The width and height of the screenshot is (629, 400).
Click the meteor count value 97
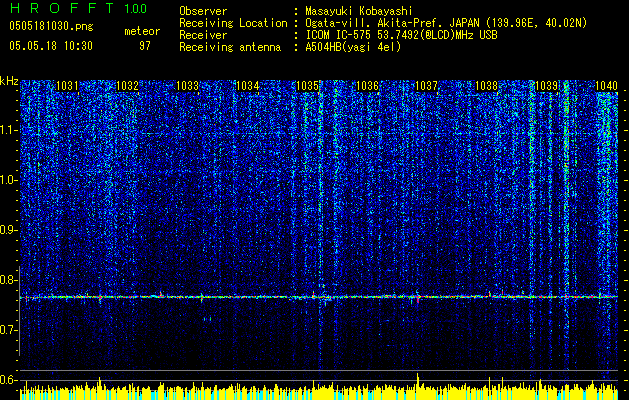click(145, 46)
